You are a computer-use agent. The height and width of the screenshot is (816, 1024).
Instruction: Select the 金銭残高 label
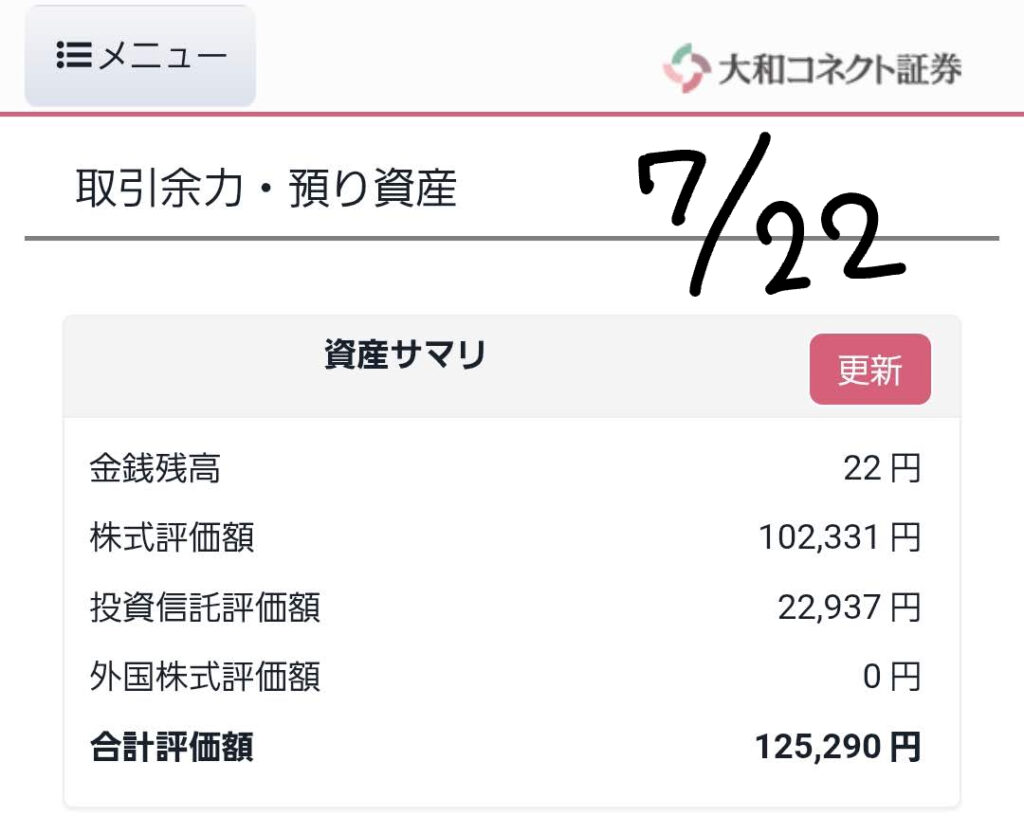155,469
